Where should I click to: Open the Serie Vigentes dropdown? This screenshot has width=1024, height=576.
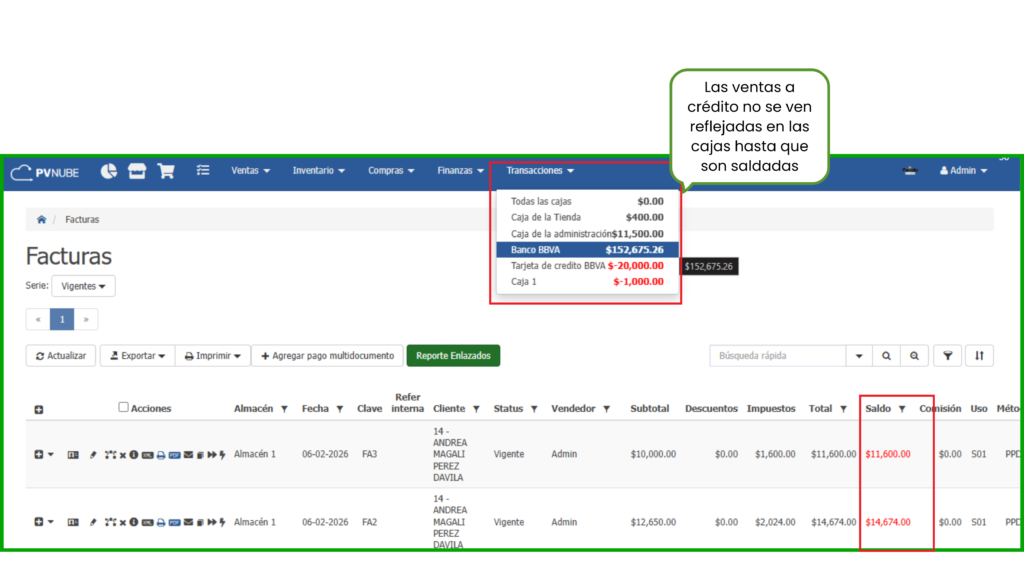point(83,286)
